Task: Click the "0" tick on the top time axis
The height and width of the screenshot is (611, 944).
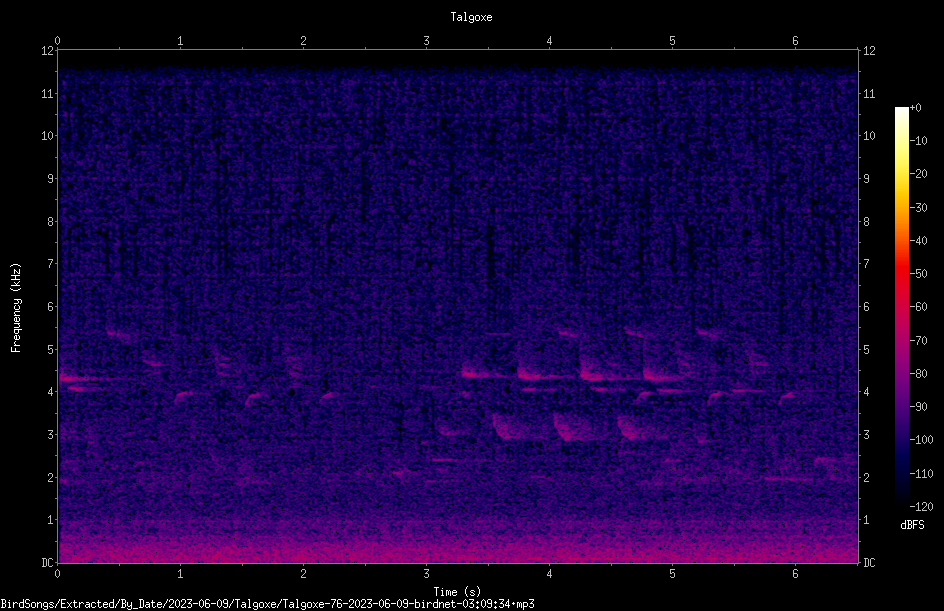Action: click(x=57, y=41)
